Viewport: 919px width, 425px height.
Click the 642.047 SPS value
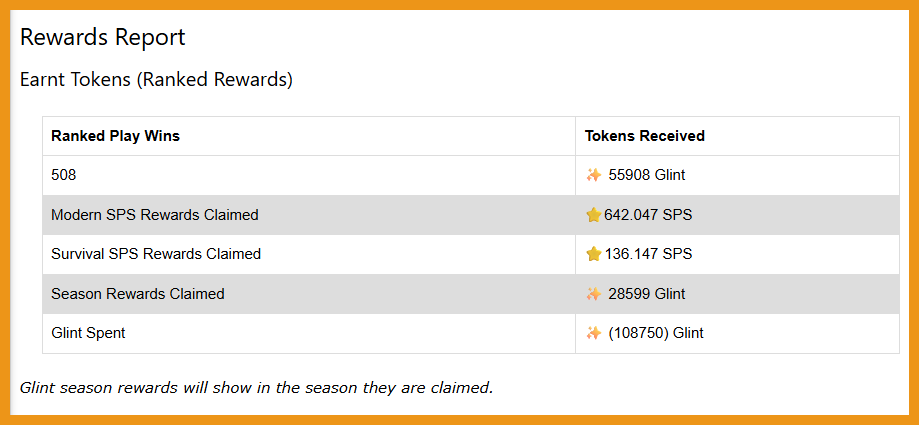648,215
